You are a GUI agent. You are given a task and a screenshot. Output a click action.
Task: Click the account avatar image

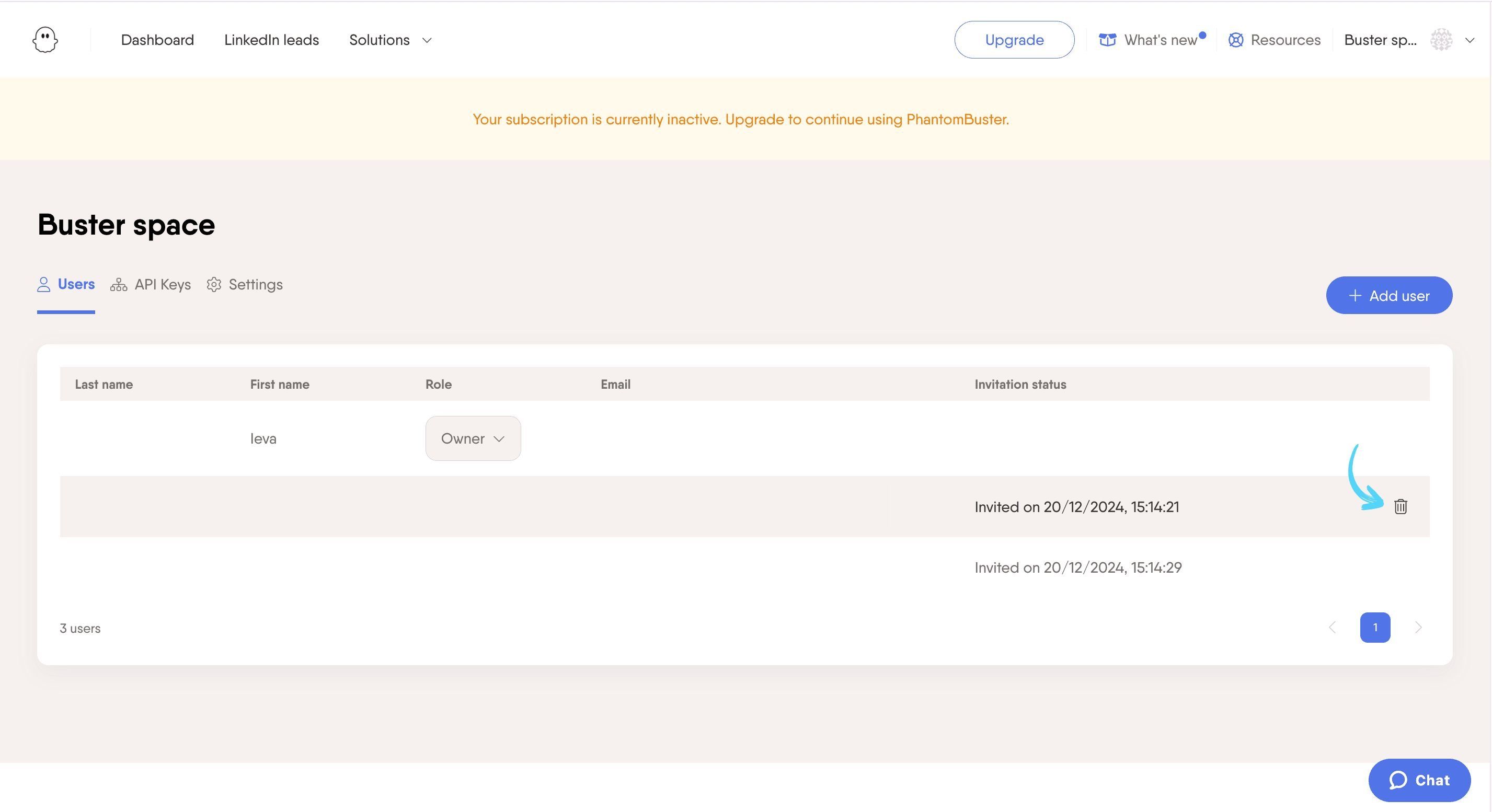point(1441,40)
